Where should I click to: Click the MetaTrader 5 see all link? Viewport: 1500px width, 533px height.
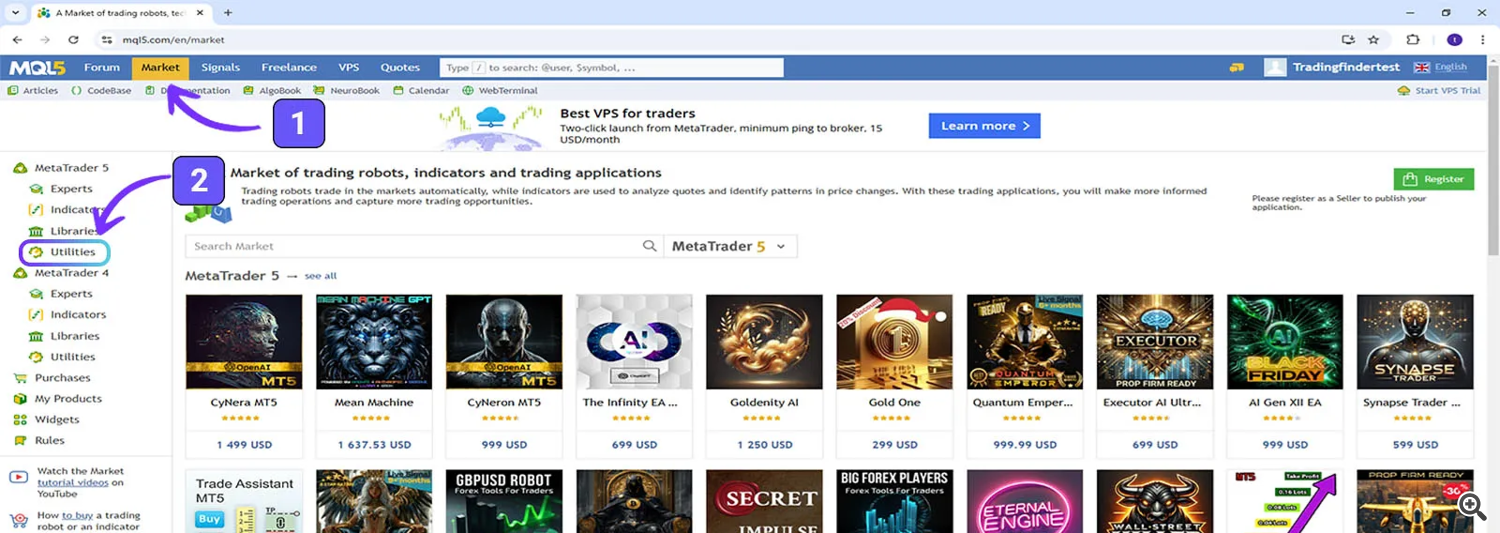click(x=321, y=276)
